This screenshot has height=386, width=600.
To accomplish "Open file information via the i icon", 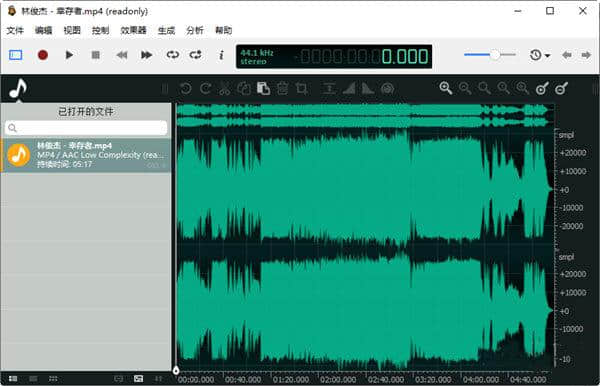I will coord(221,55).
